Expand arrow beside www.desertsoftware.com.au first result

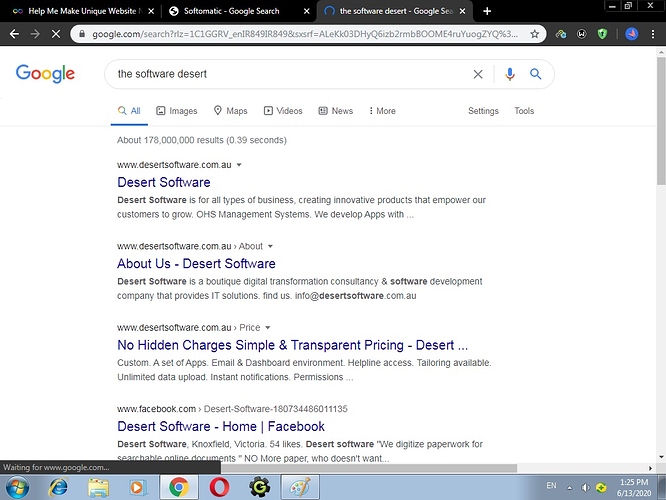(x=239, y=165)
